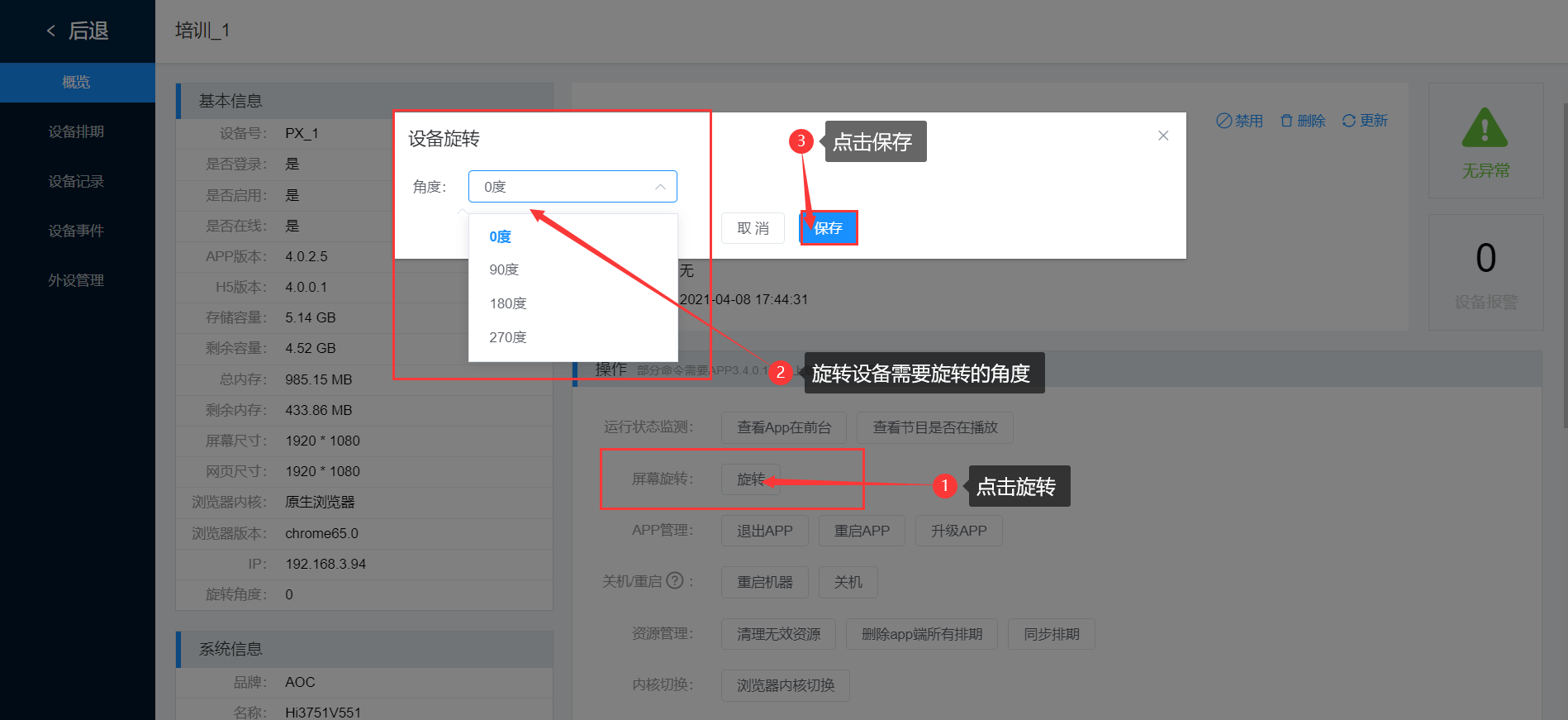Click the blue 保存 save button
This screenshot has width=1568, height=720.
coord(829,228)
